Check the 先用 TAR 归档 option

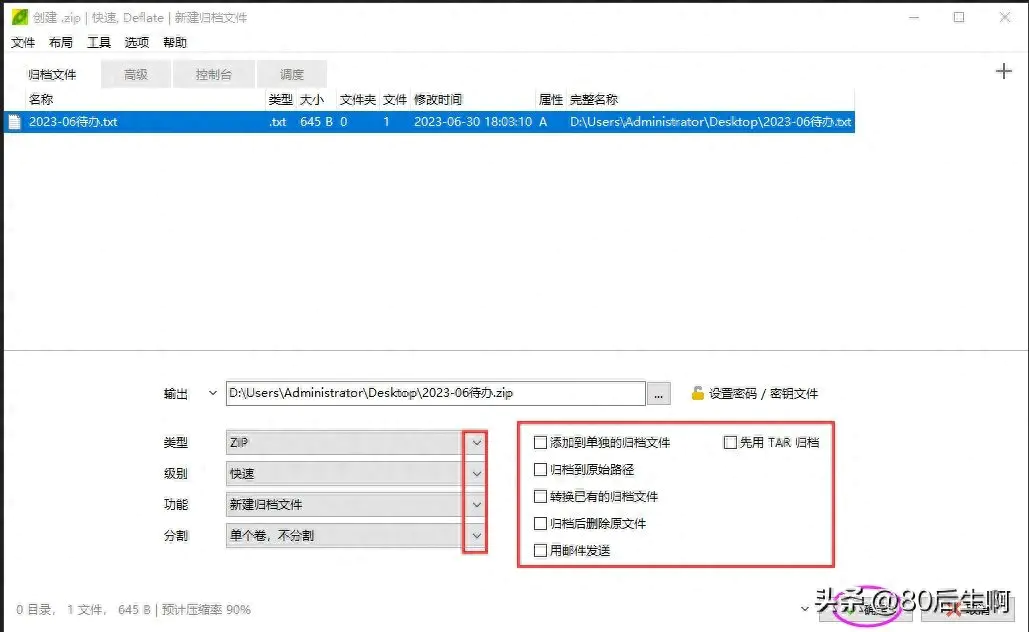730,442
